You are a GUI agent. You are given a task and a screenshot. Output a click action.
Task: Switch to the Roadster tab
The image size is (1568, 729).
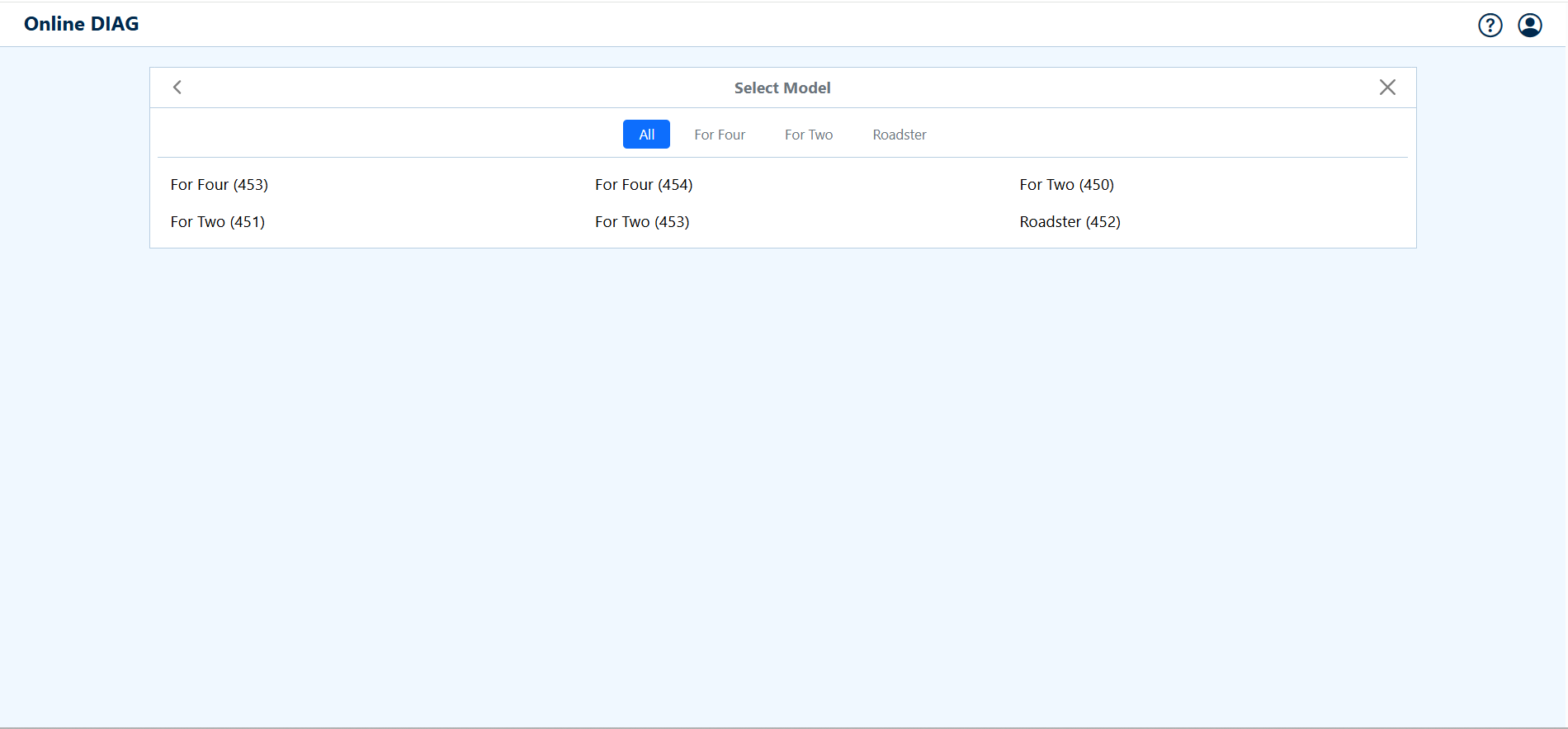(900, 135)
